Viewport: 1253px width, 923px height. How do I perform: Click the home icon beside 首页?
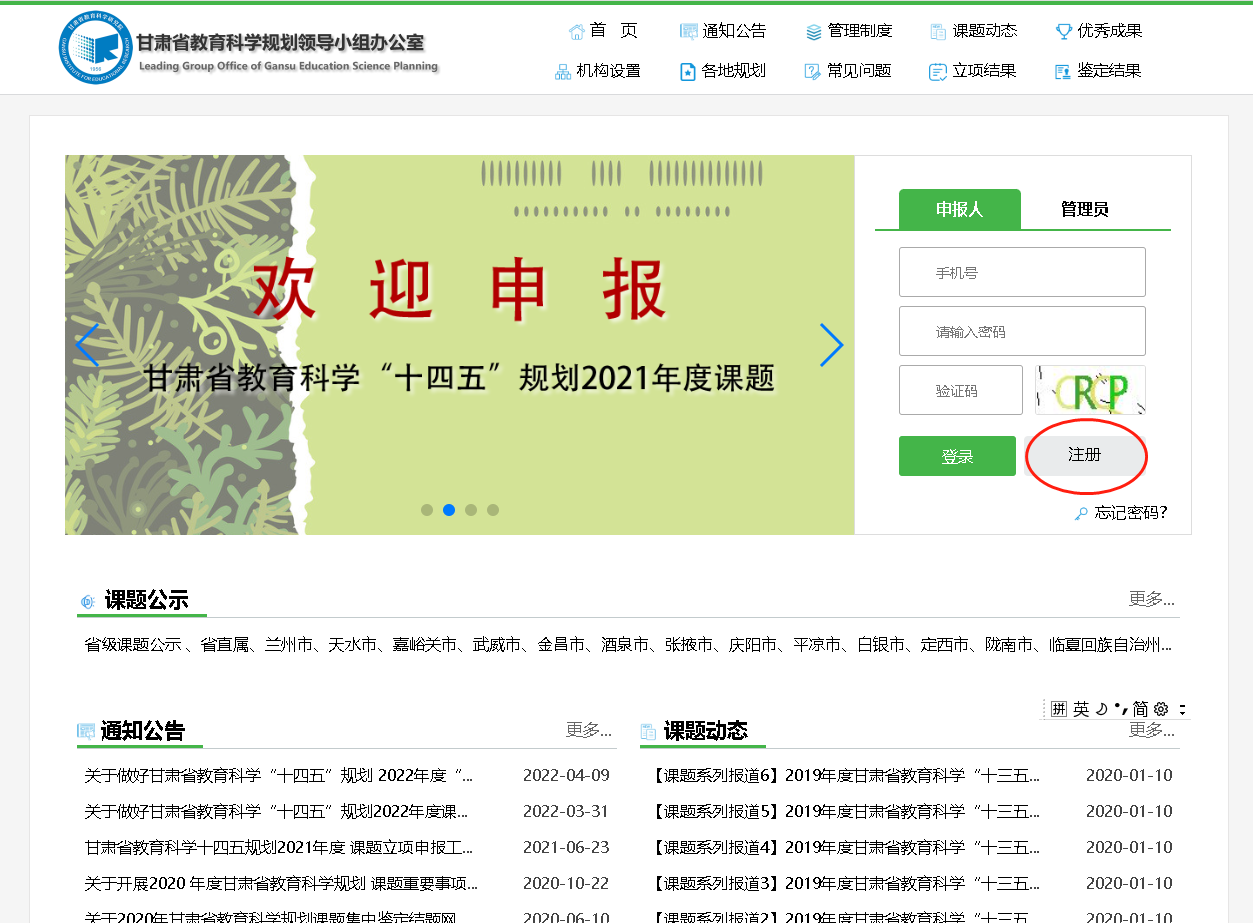(576, 32)
